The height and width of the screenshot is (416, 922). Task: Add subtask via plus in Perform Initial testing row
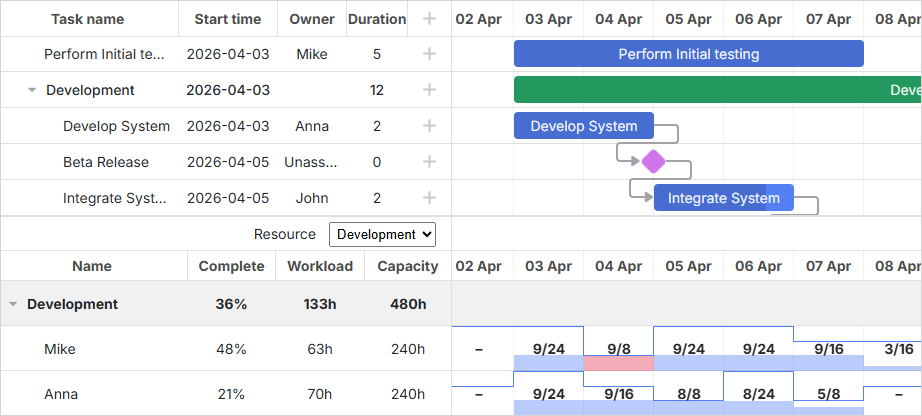[429, 54]
